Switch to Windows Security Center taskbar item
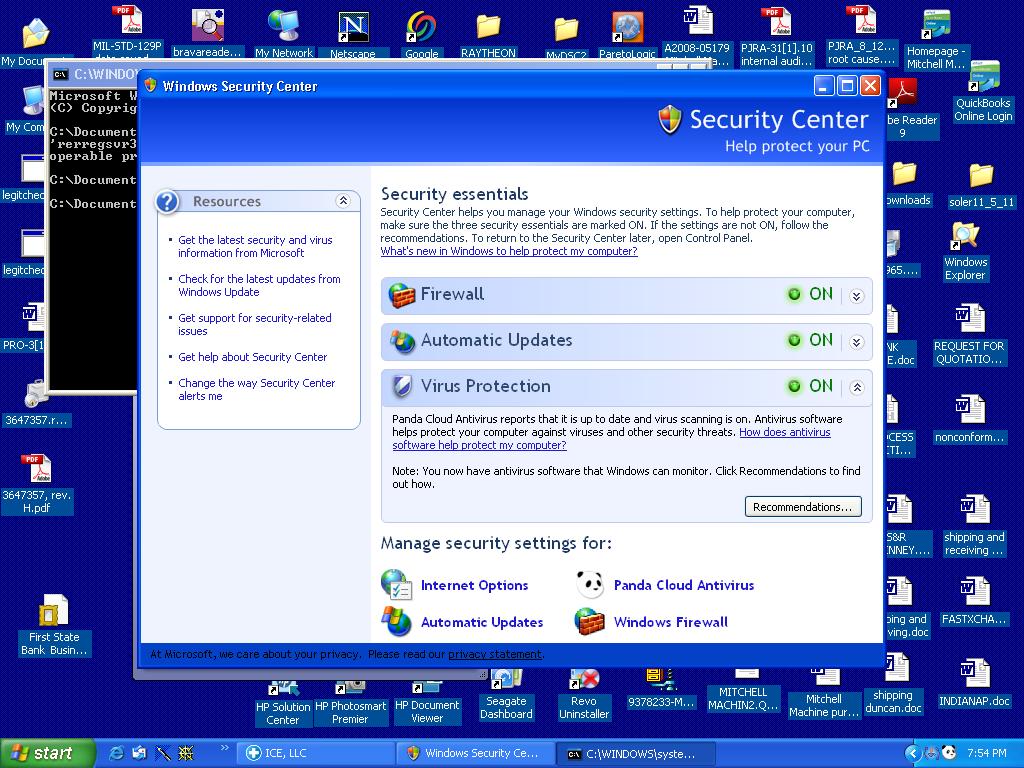1024x768 pixels. (475, 753)
